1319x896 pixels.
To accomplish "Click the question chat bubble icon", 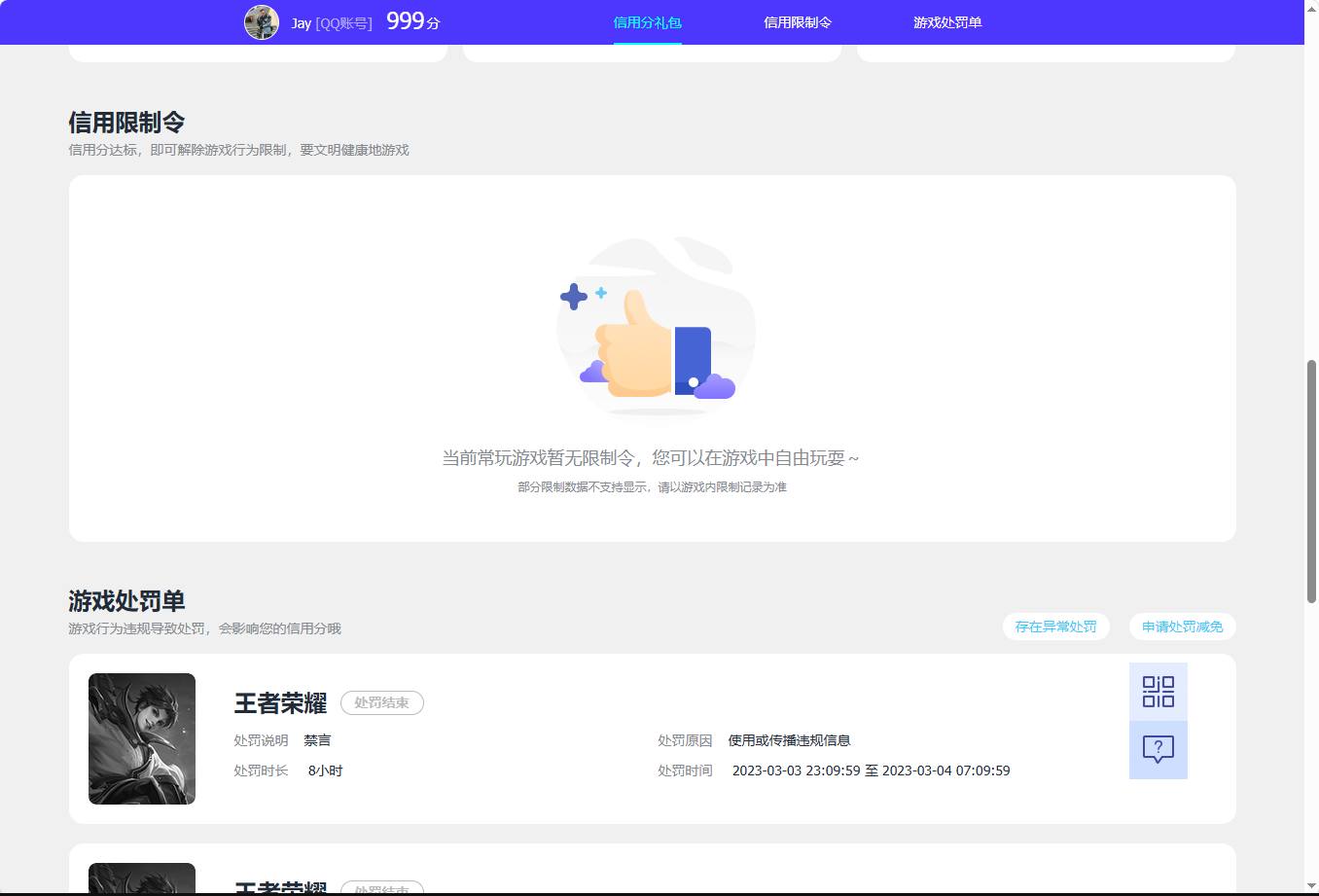I will click(x=1158, y=750).
